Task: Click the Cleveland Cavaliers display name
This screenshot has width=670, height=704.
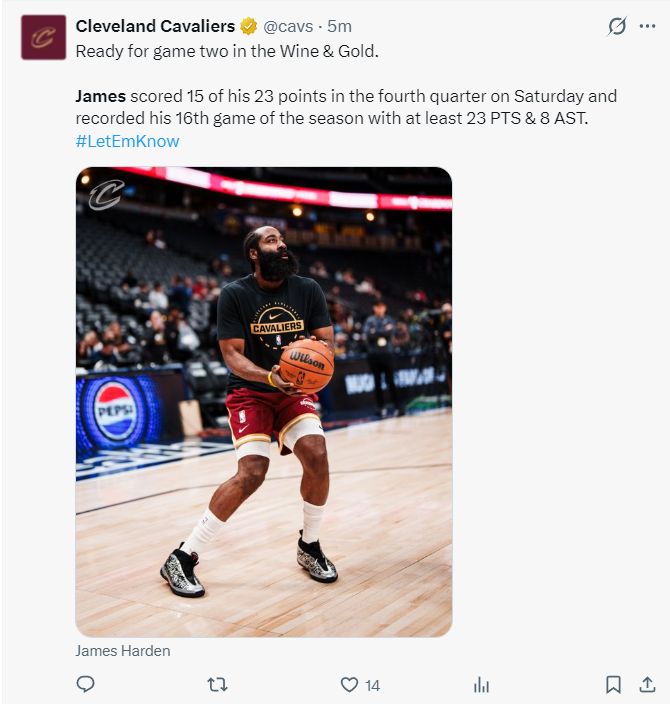Action: click(x=155, y=26)
